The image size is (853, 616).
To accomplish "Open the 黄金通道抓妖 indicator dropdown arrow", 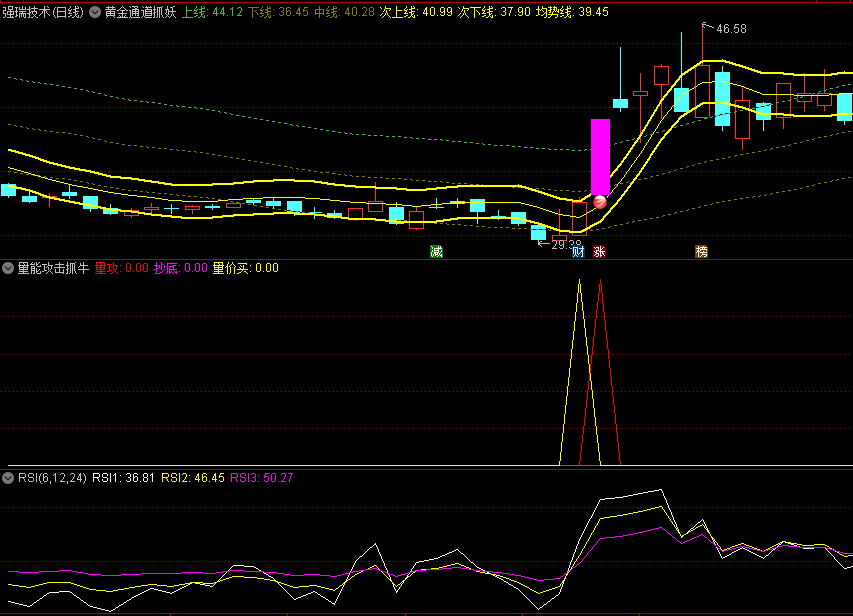I will [95, 12].
